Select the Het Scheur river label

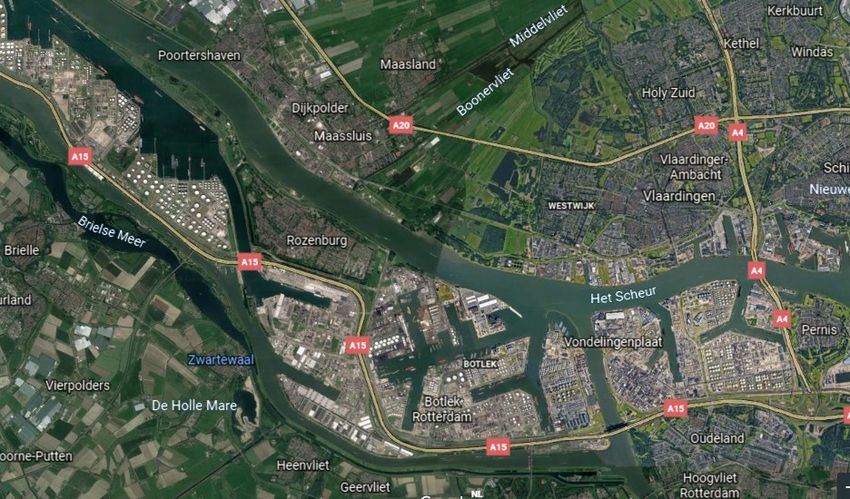[x=623, y=295]
